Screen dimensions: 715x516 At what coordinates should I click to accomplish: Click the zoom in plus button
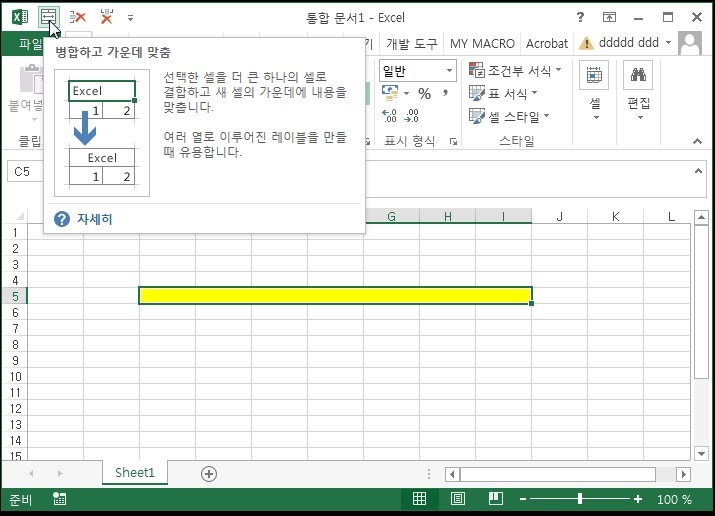point(638,500)
